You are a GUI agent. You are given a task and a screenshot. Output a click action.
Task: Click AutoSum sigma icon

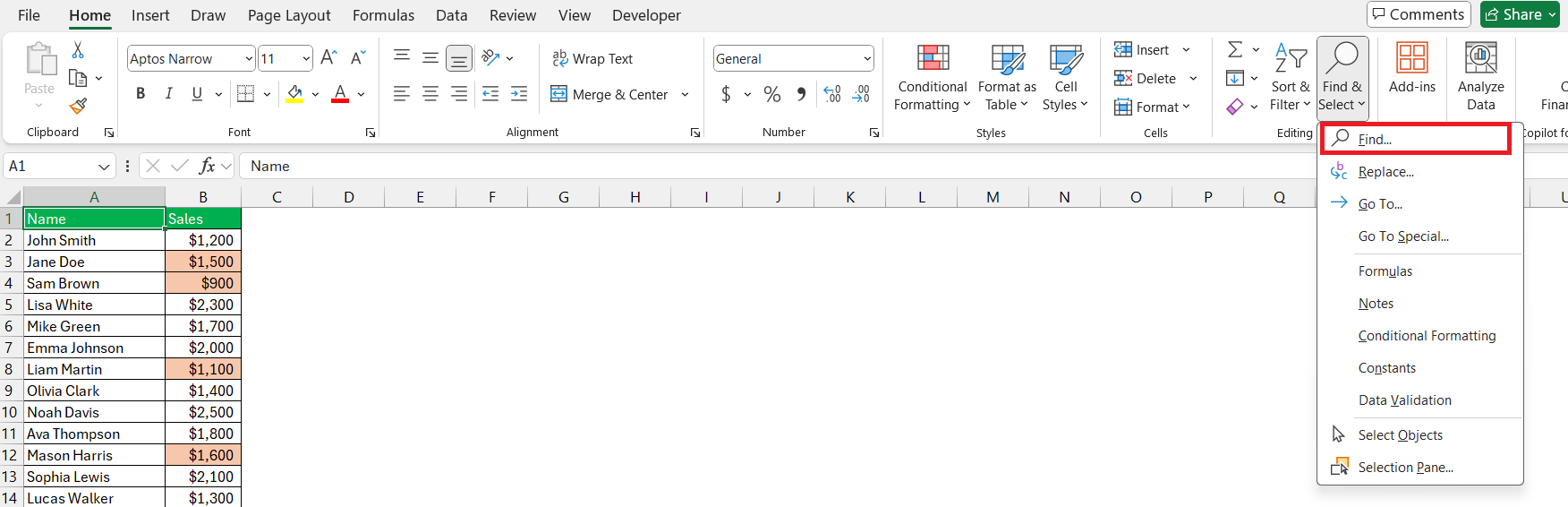pyautogui.click(x=1235, y=49)
